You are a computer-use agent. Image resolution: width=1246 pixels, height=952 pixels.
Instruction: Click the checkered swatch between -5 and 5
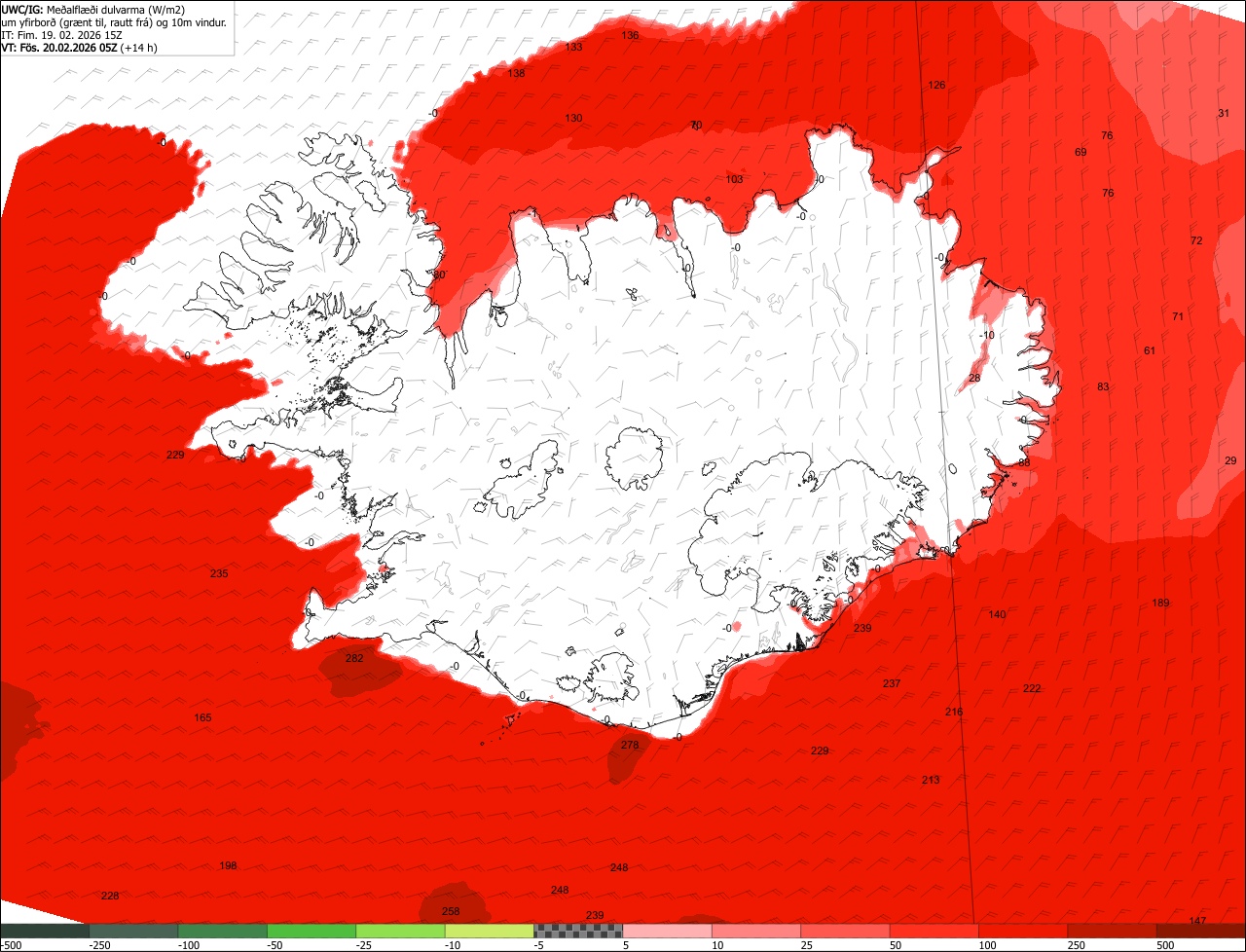[x=578, y=932]
